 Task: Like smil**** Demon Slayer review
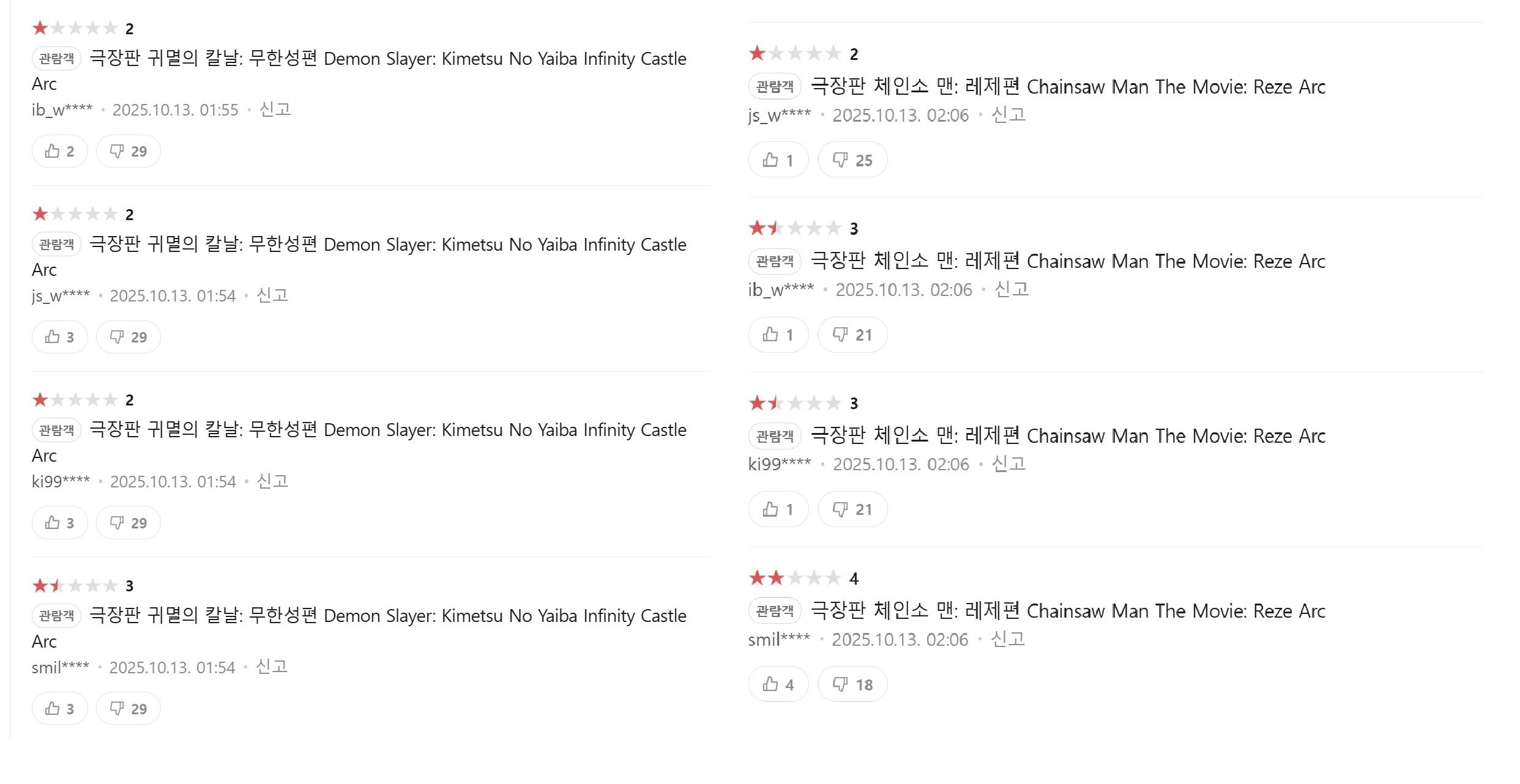(x=59, y=709)
